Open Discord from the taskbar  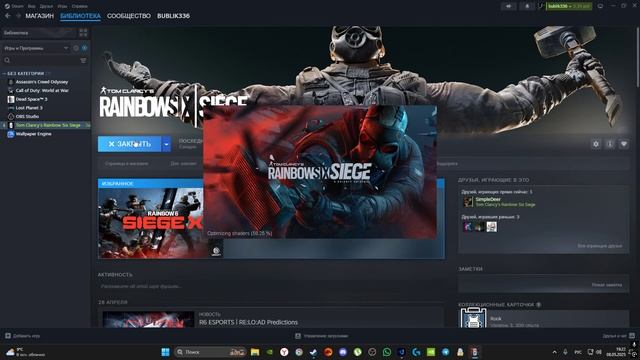tap(343, 352)
